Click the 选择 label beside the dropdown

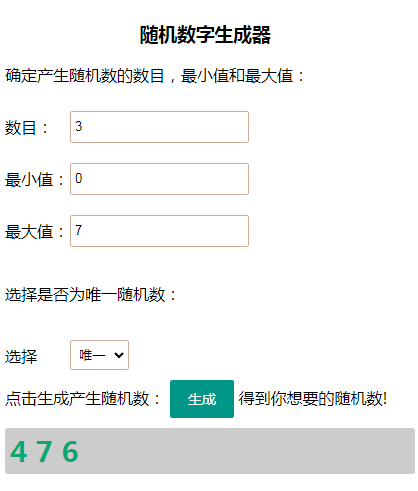pos(21,356)
